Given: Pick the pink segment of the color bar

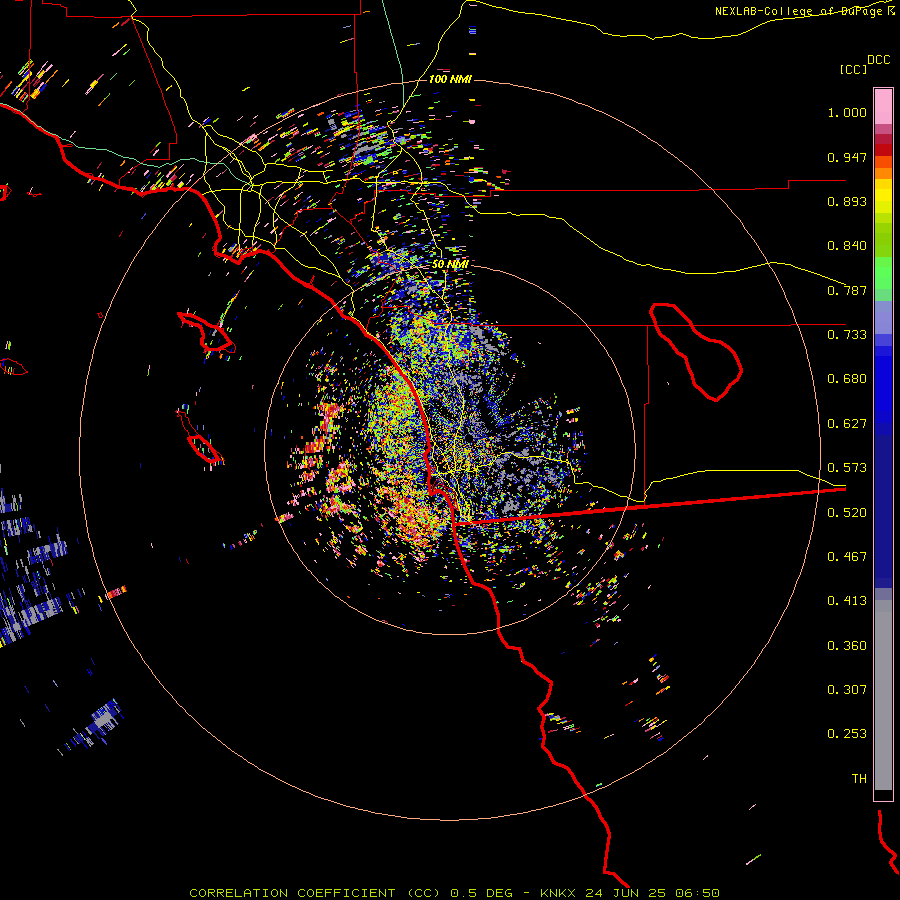Looking at the screenshot, I should 883,106.
